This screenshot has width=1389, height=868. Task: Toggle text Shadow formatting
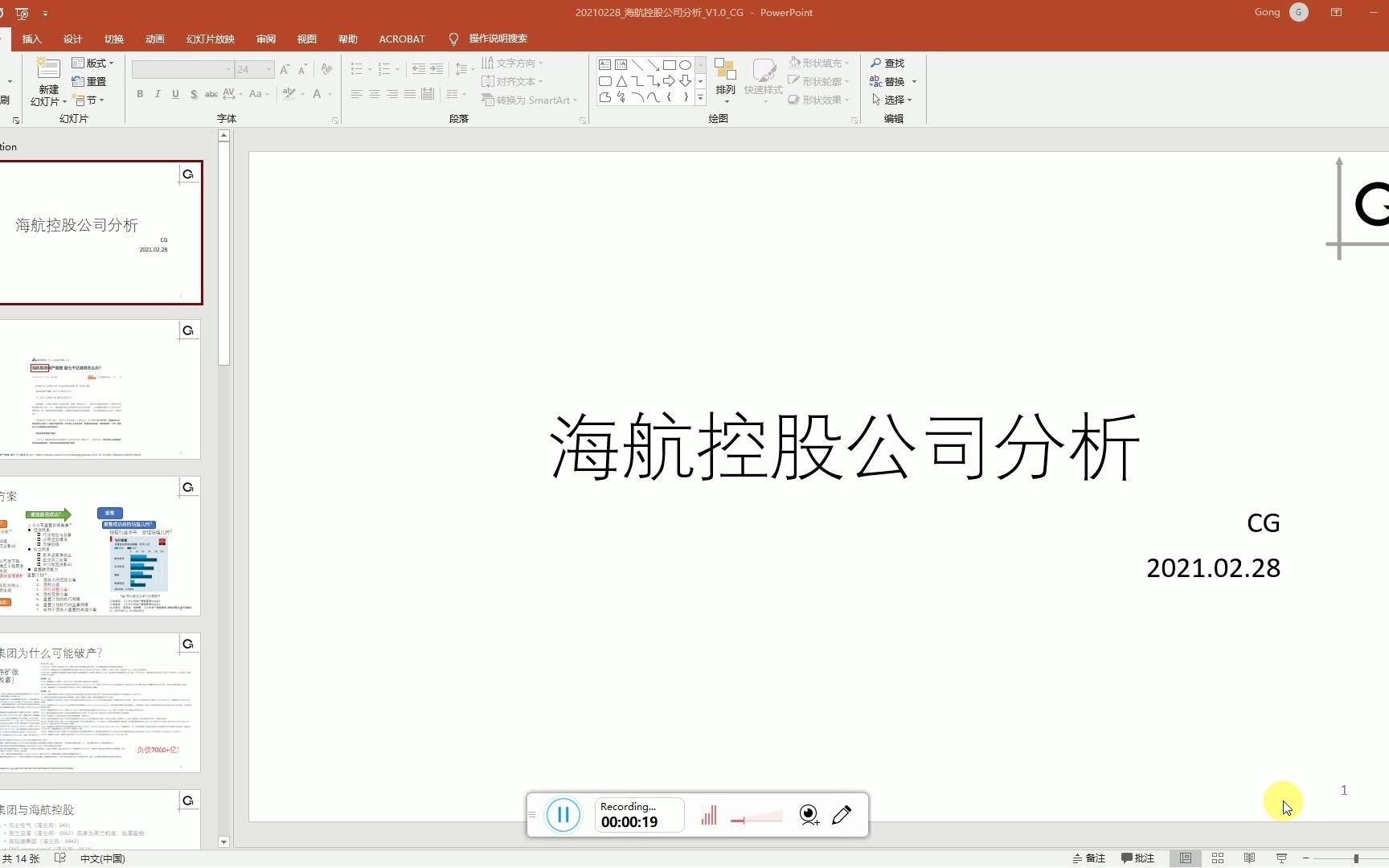pyautogui.click(x=194, y=94)
